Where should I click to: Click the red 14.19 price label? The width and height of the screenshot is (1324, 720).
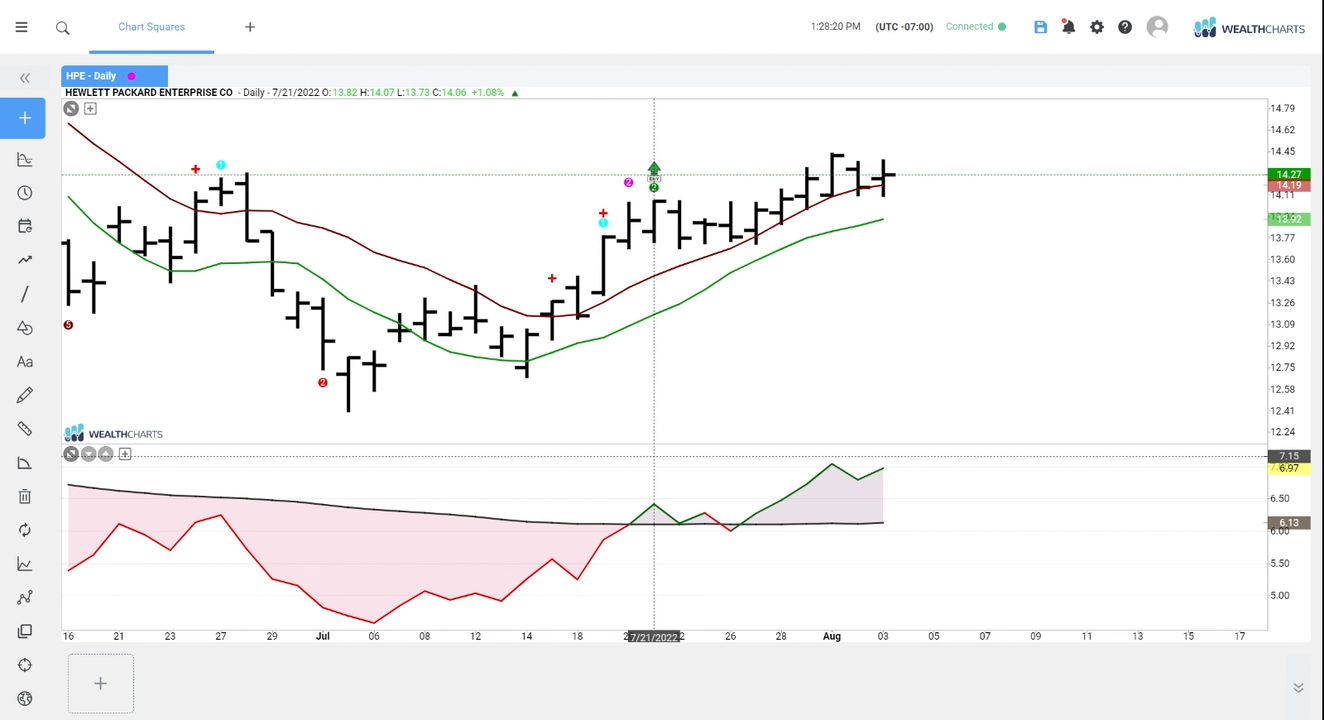[x=1288, y=186]
